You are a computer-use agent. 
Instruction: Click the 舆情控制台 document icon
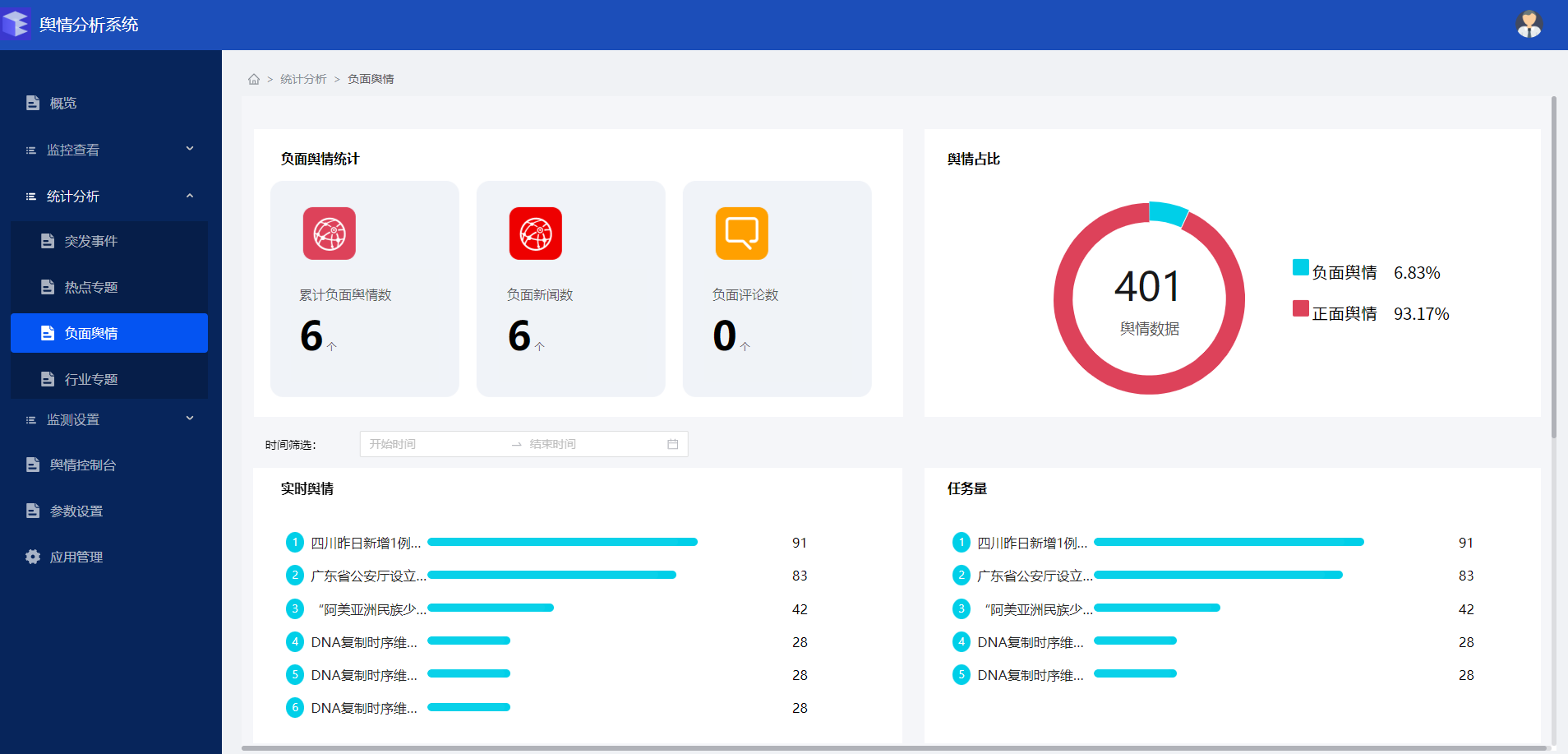pos(33,465)
